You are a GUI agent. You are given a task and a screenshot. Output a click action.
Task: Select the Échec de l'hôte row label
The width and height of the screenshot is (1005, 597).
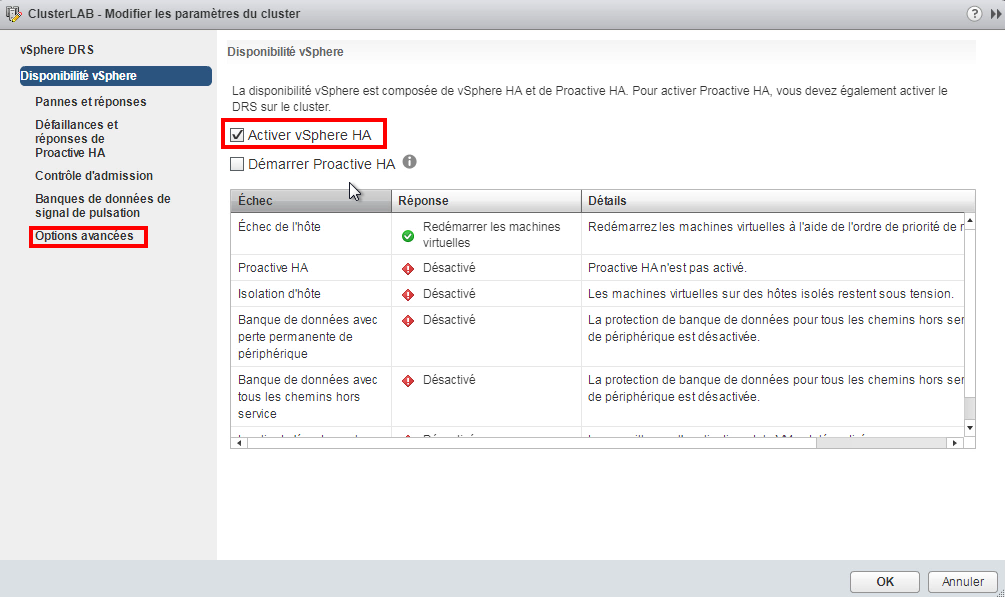click(x=279, y=227)
